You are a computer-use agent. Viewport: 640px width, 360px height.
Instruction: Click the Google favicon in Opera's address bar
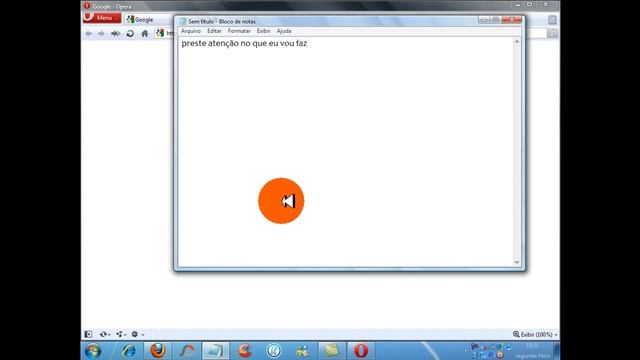click(x=160, y=33)
